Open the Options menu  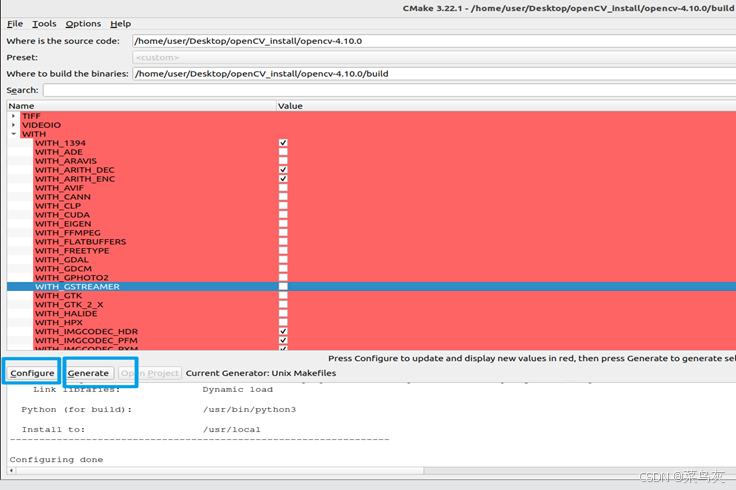coord(83,23)
